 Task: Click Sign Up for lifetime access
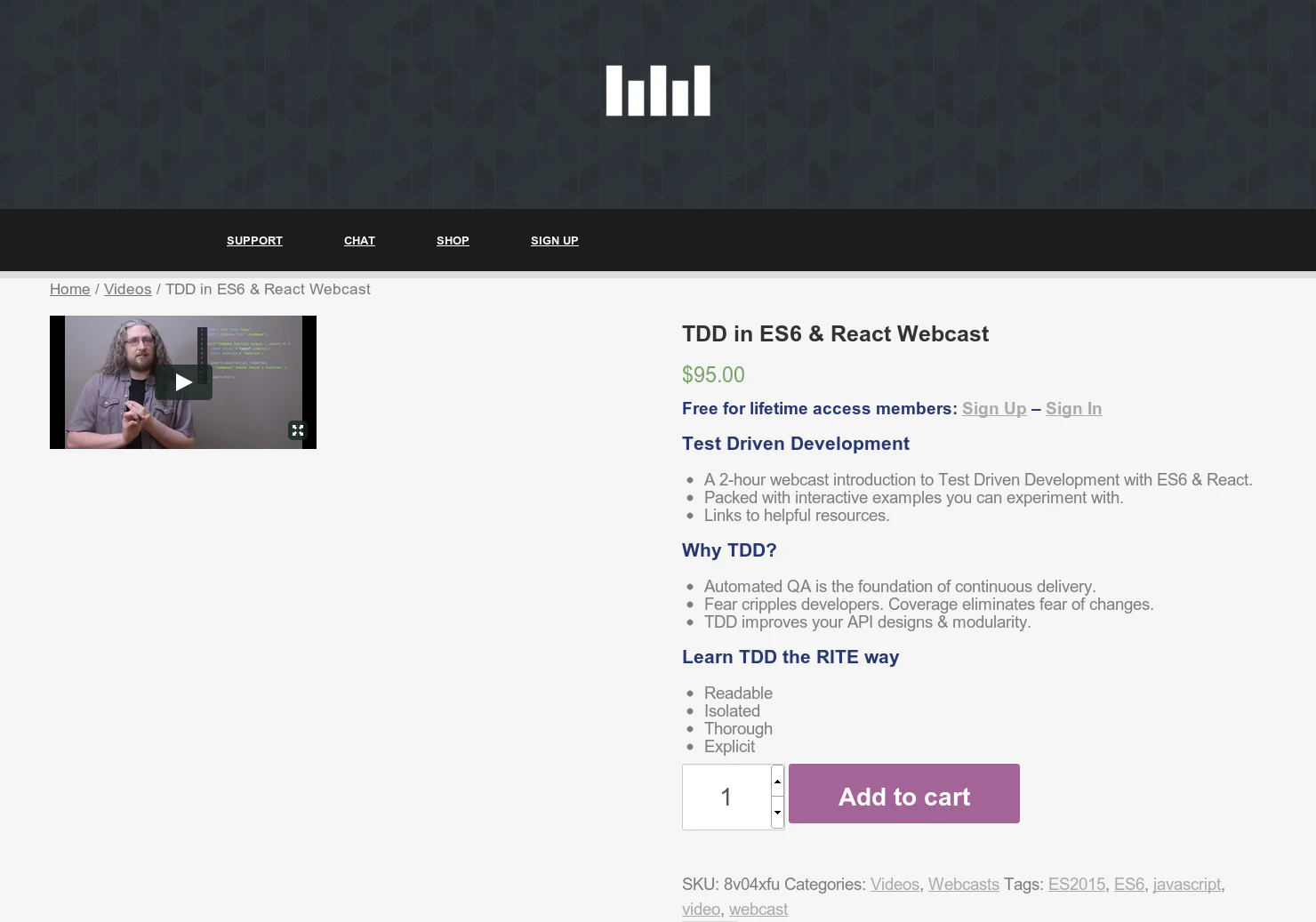click(x=994, y=408)
